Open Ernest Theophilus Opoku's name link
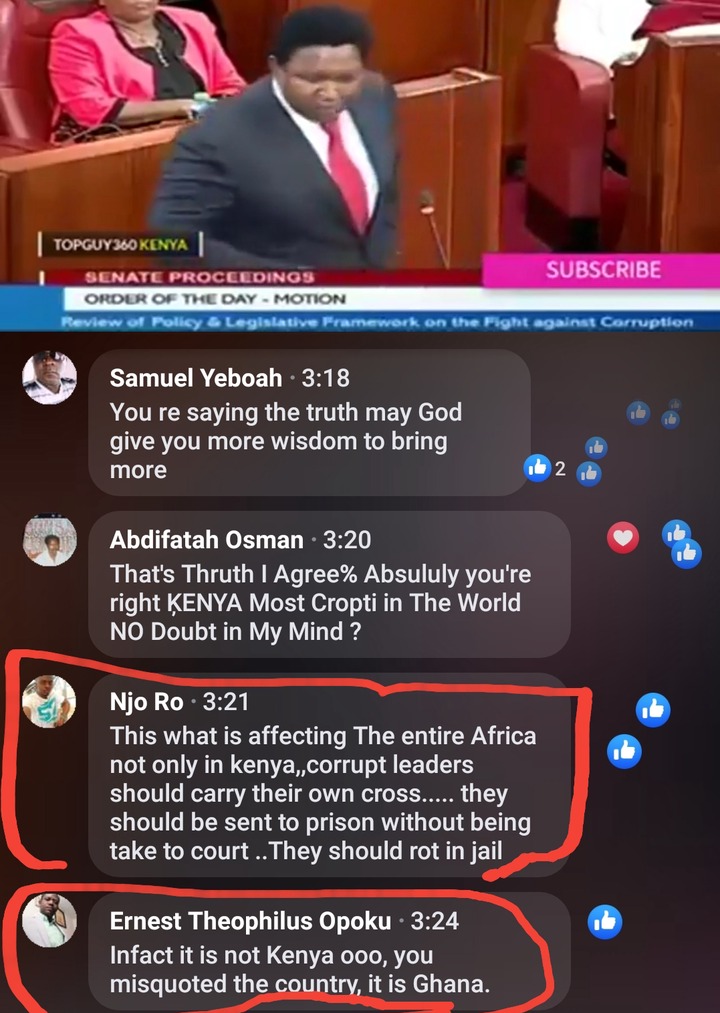720x1013 pixels. point(250,921)
